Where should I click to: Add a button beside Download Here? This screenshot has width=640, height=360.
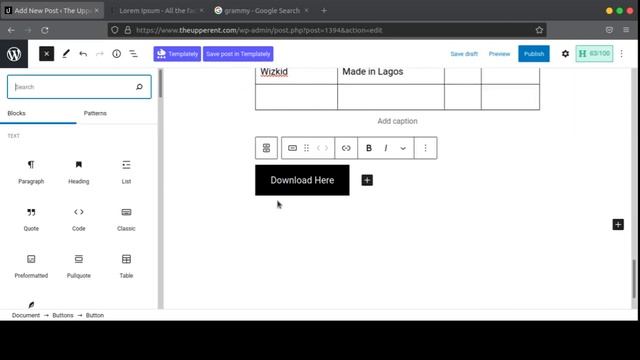pyautogui.click(x=367, y=180)
